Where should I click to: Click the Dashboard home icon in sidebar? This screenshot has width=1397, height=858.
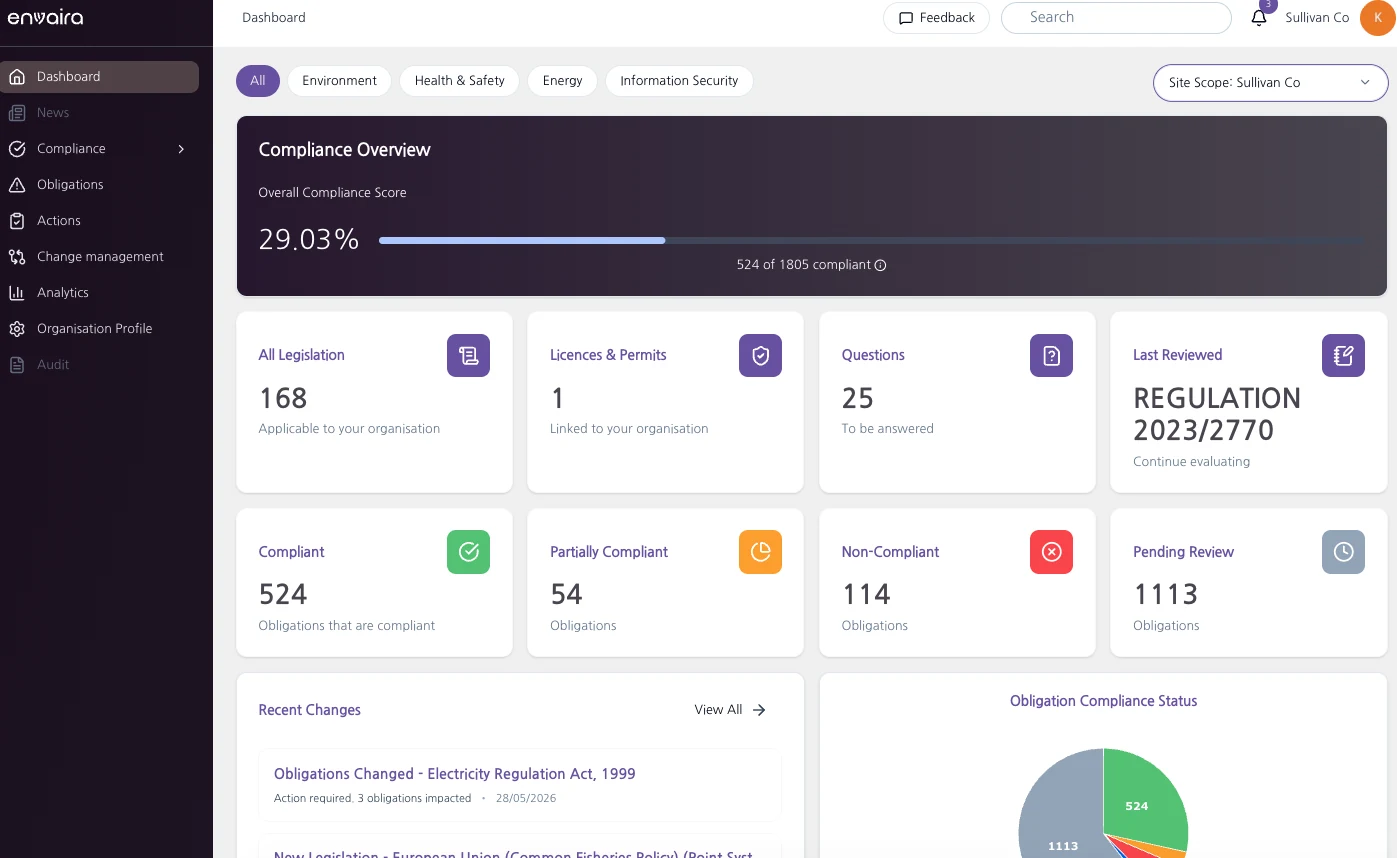click(x=17, y=77)
